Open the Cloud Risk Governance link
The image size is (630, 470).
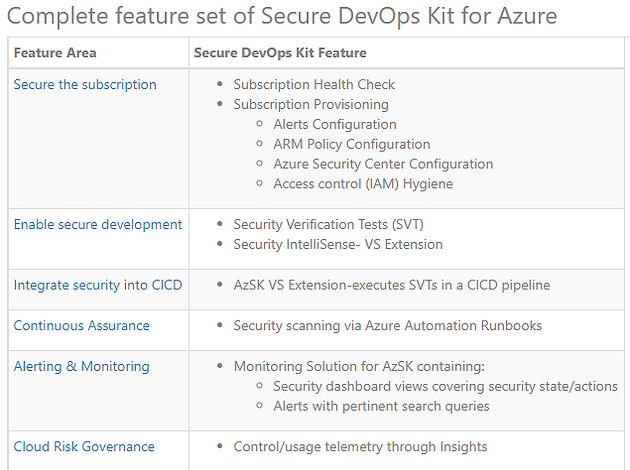(84, 447)
